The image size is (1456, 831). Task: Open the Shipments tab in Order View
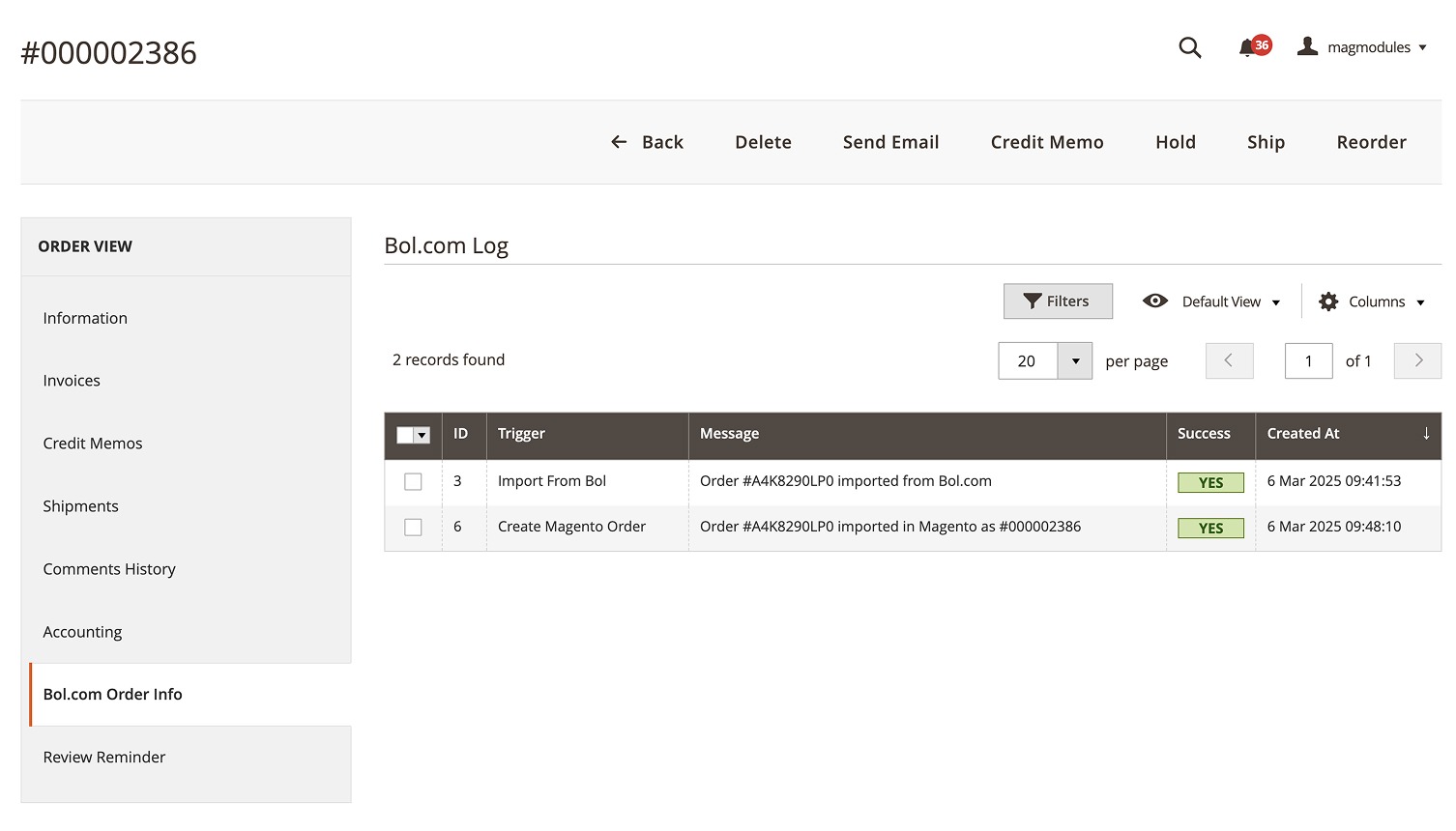tap(81, 506)
